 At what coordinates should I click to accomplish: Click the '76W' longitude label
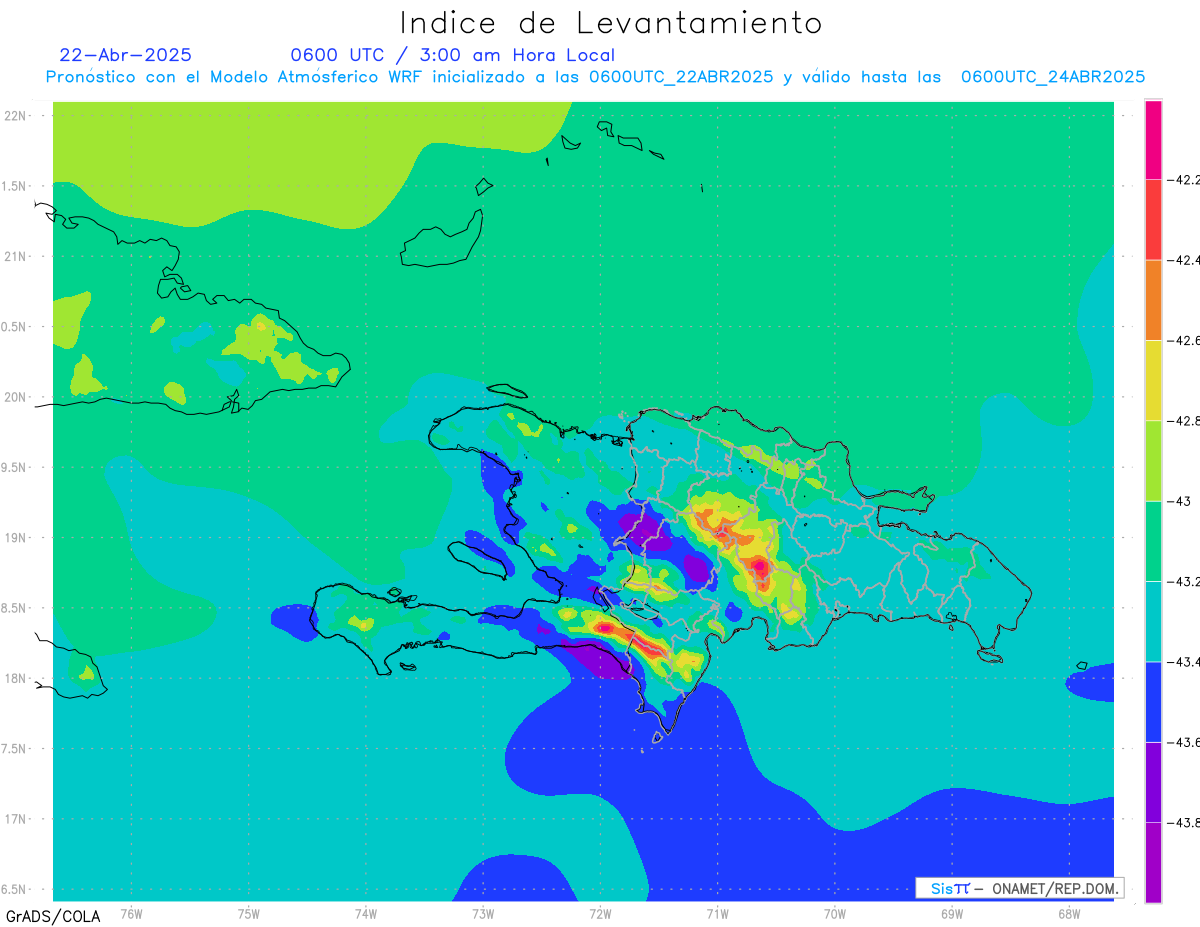pos(131,913)
